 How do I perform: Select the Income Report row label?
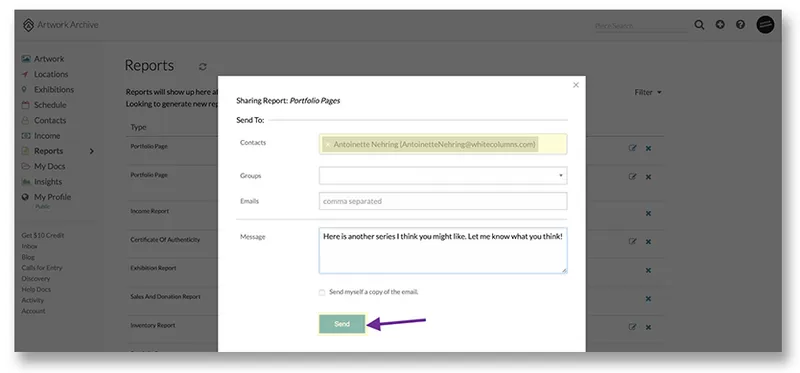click(x=149, y=211)
